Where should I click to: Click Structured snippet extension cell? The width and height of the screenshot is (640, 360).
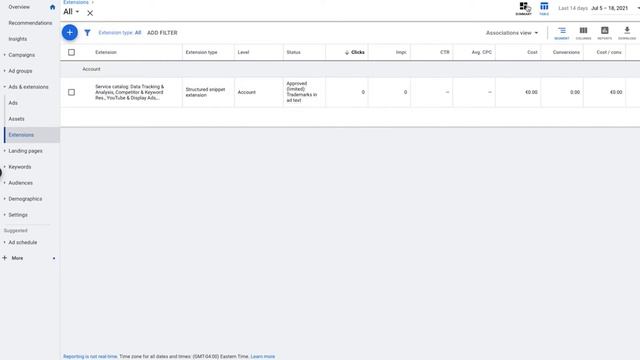205,92
